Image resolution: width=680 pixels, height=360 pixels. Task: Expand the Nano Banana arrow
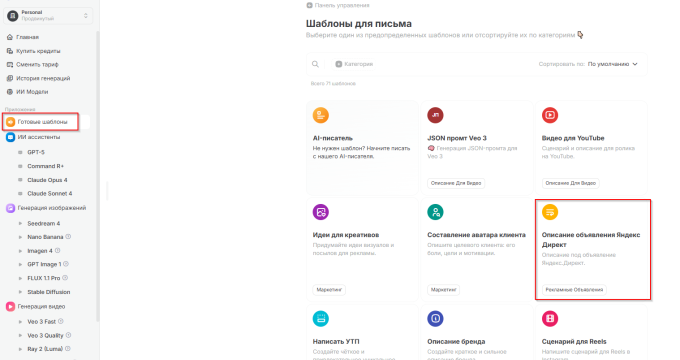pos(20,237)
